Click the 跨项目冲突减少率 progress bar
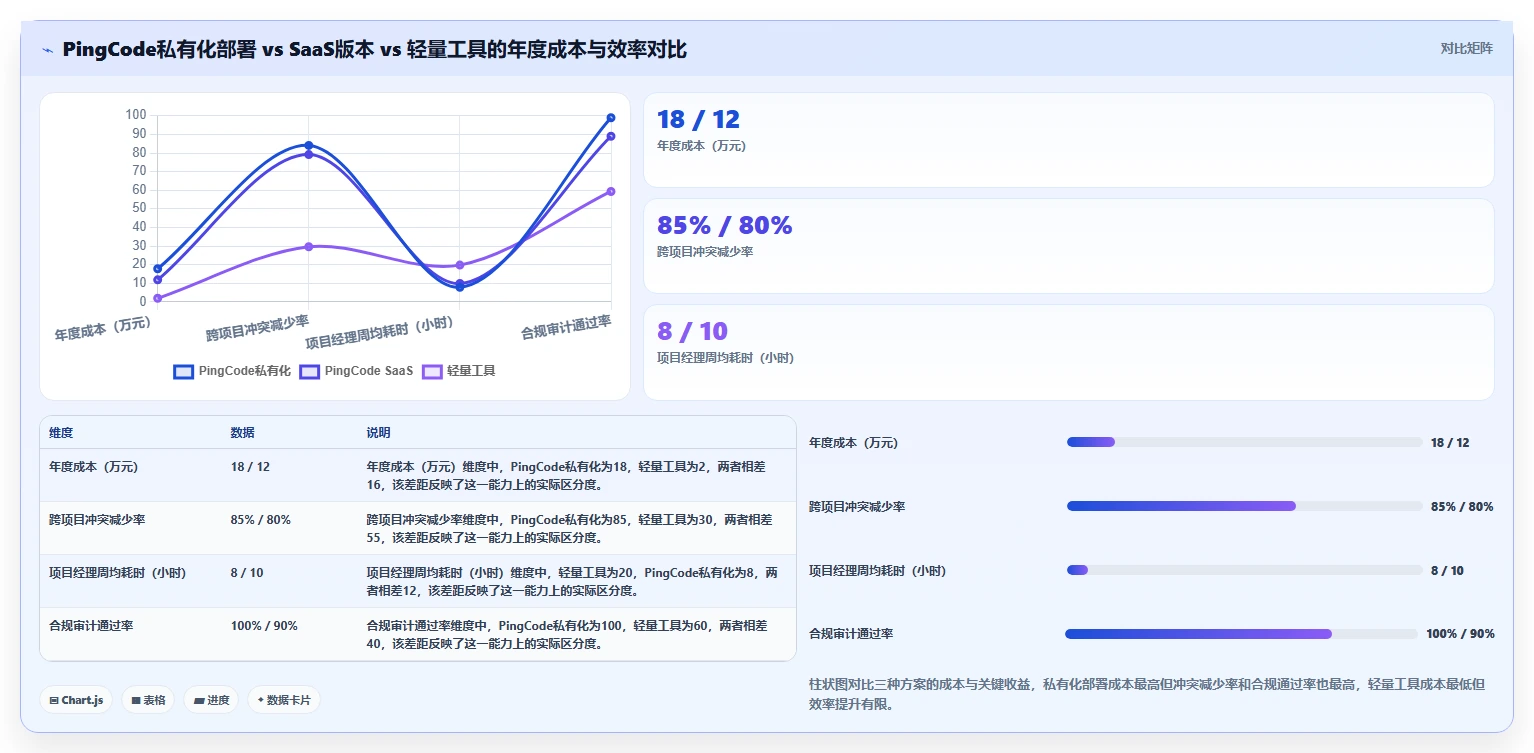The image size is (1534, 753). coord(1244,506)
